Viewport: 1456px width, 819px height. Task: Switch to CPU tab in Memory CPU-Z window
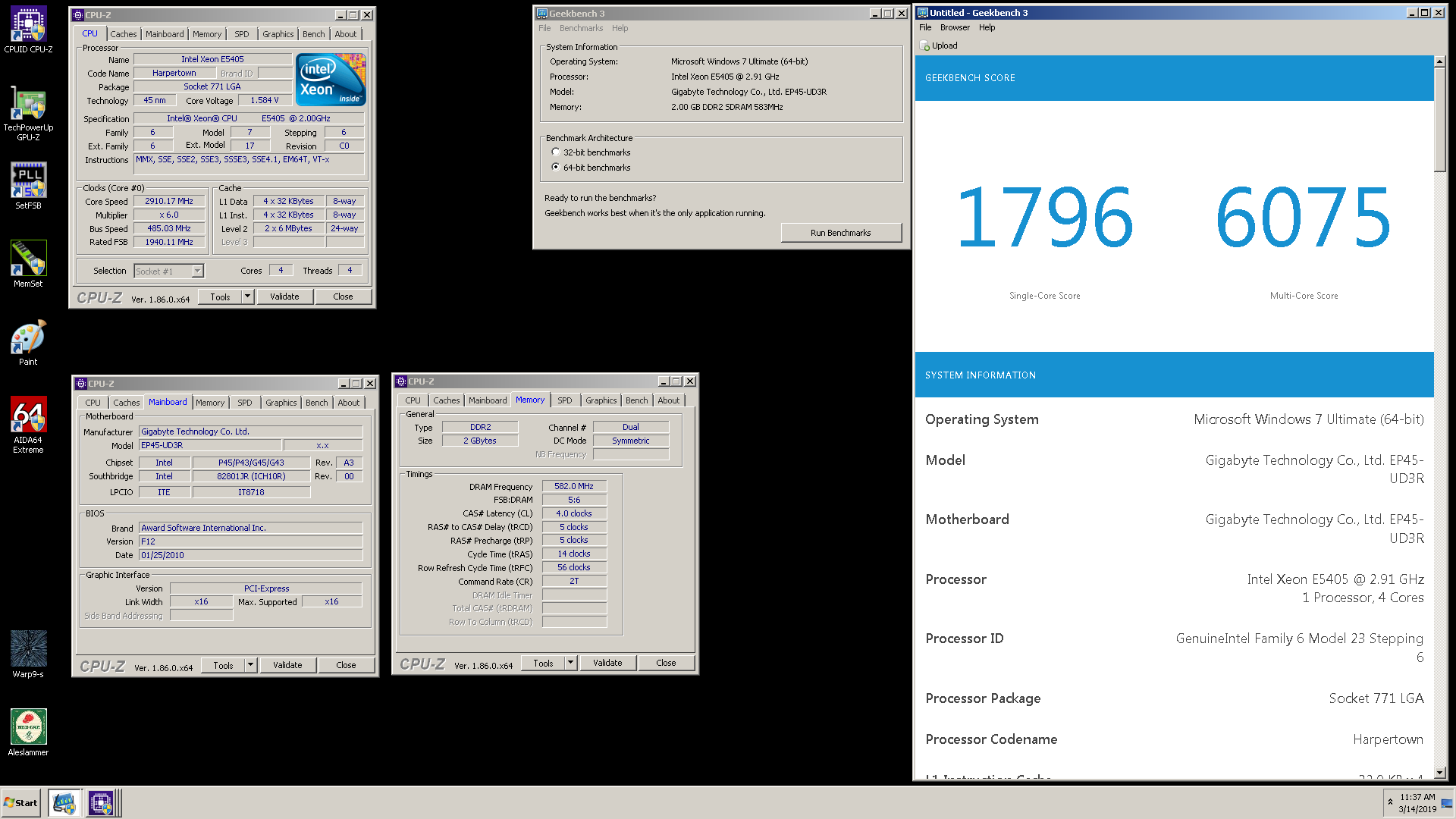(413, 400)
